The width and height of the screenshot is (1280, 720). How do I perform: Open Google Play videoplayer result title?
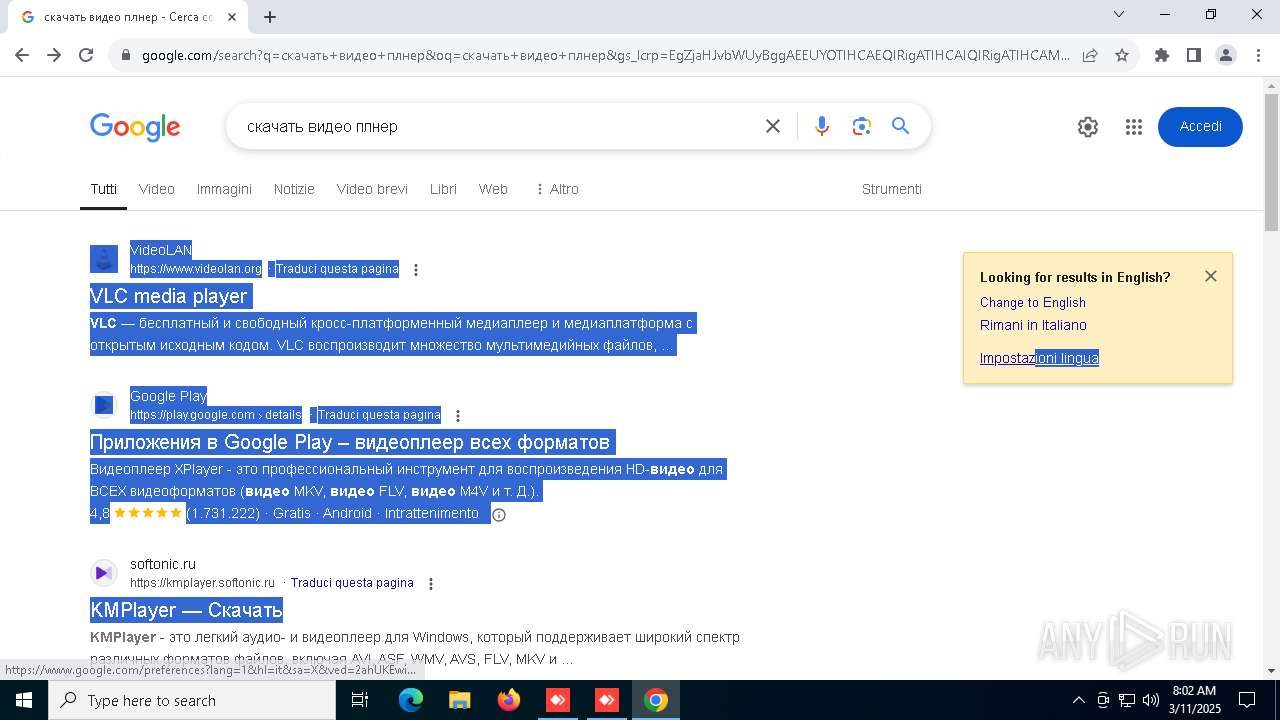(x=350, y=442)
